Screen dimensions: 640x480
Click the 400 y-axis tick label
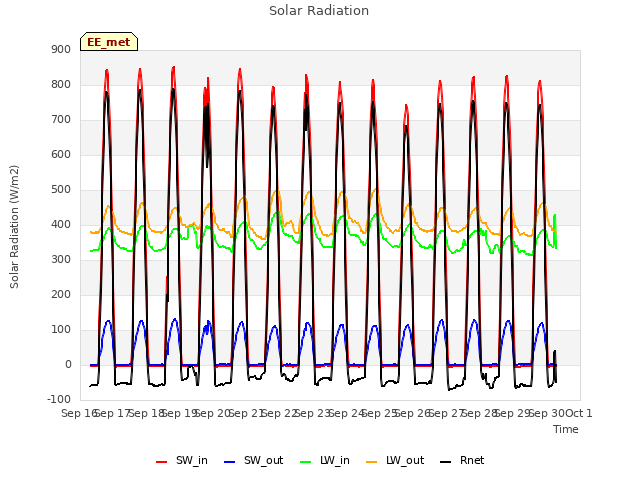[x=61, y=224]
